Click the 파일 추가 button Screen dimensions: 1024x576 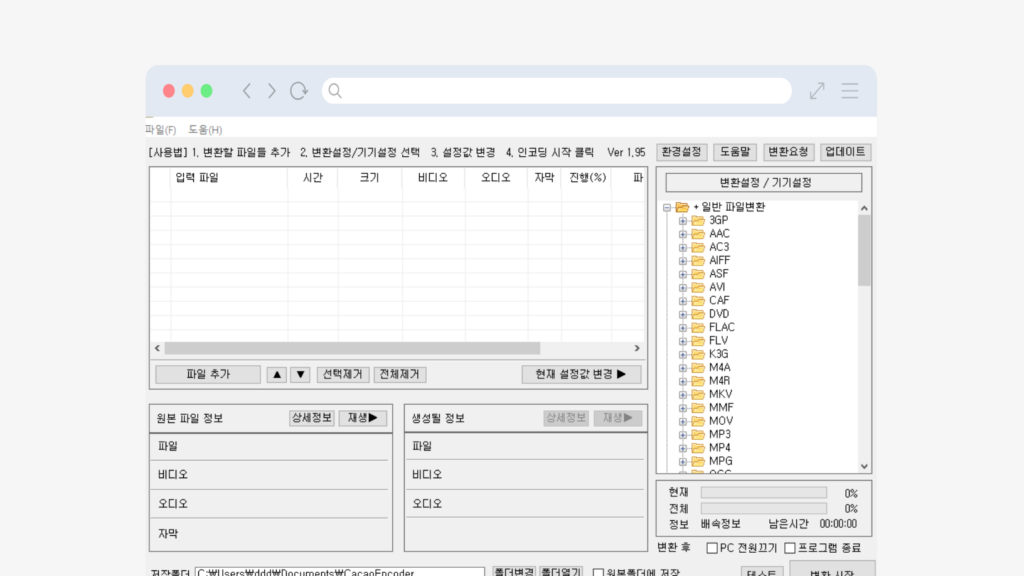coord(208,374)
